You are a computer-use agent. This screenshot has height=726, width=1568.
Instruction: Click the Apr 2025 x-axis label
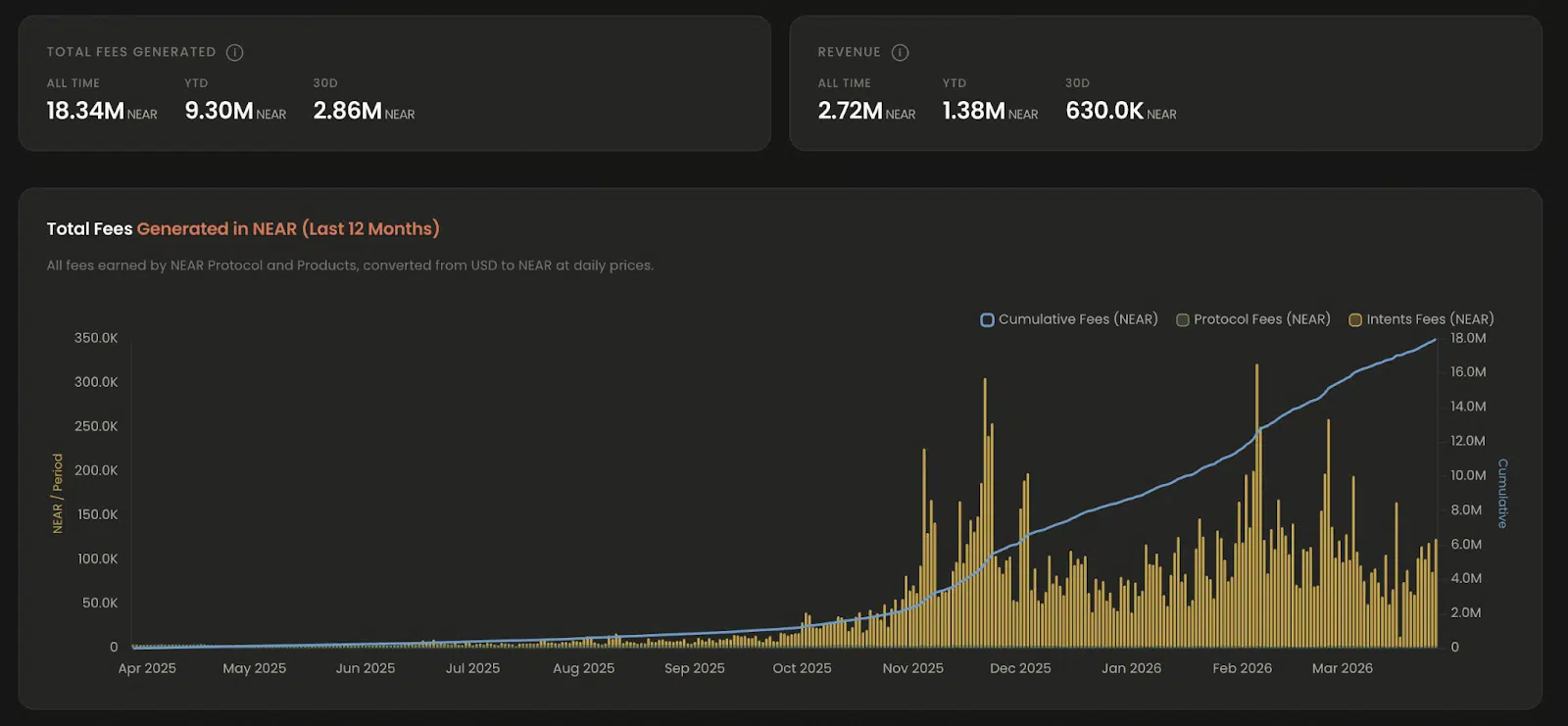click(147, 668)
